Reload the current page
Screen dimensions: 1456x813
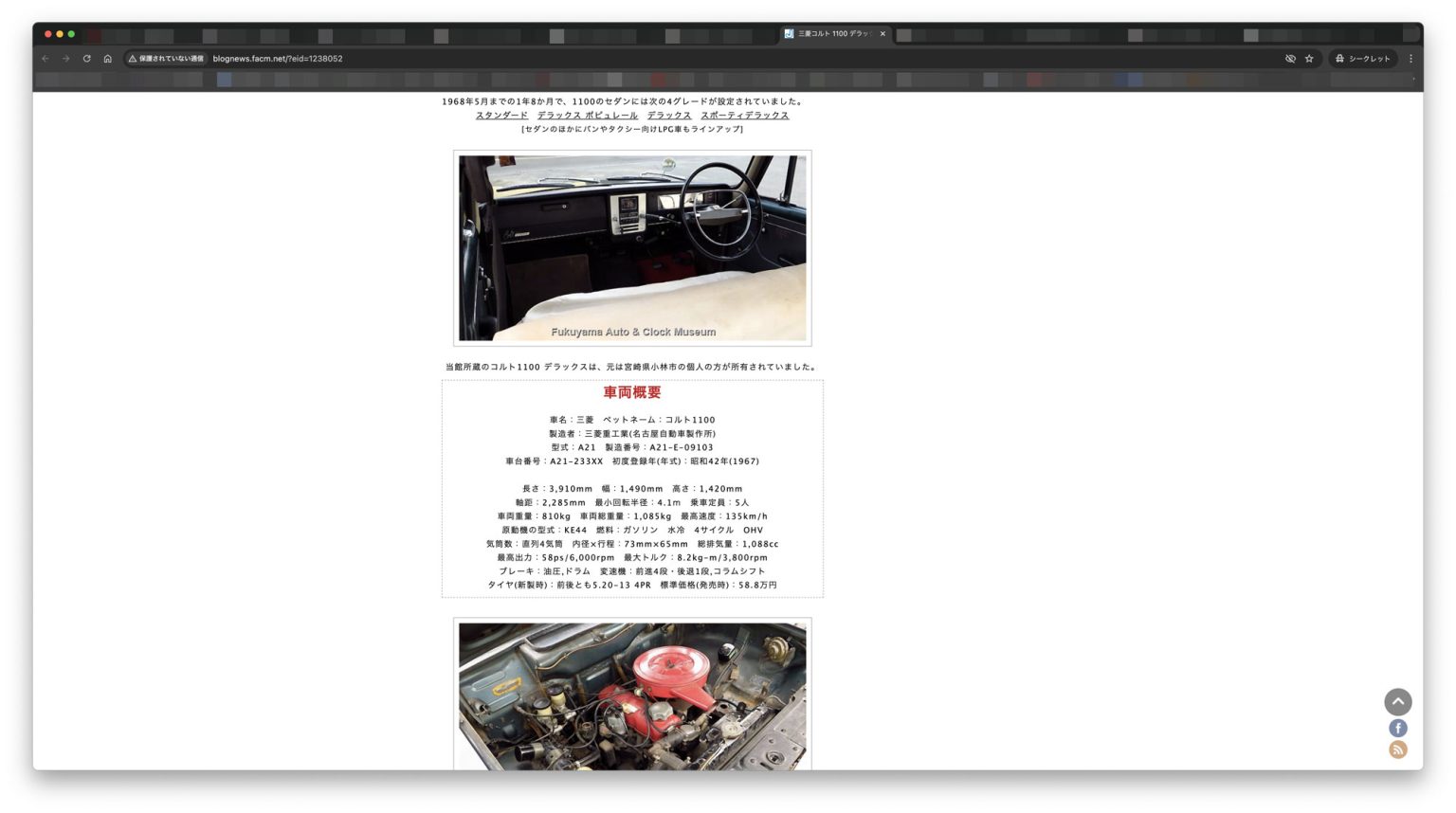pyautogui.click(x=86, y=59)
